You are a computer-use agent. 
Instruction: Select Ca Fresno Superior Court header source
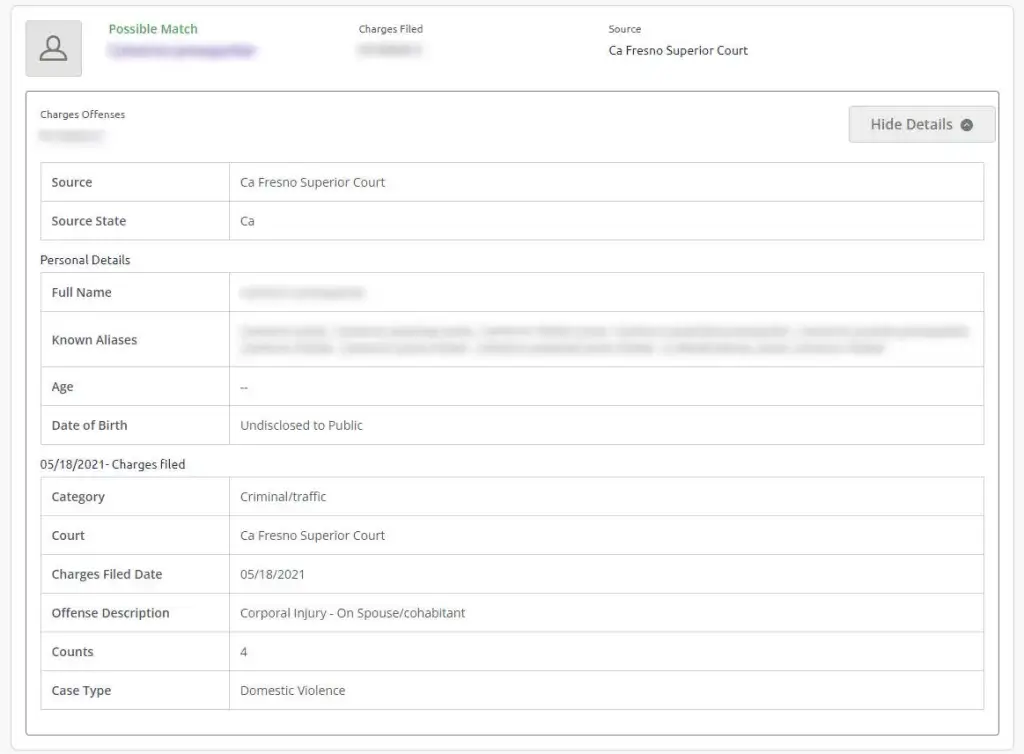[678, 51]
